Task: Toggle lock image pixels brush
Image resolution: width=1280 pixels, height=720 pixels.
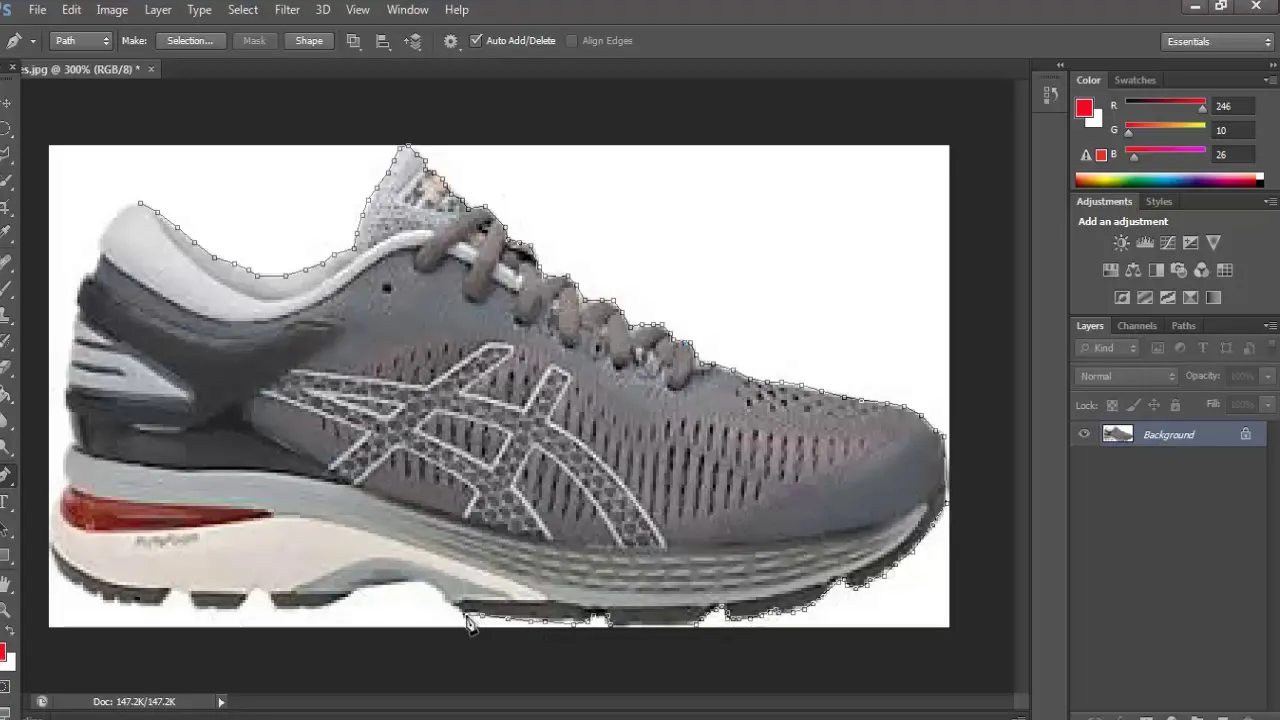Action: 1133,405
